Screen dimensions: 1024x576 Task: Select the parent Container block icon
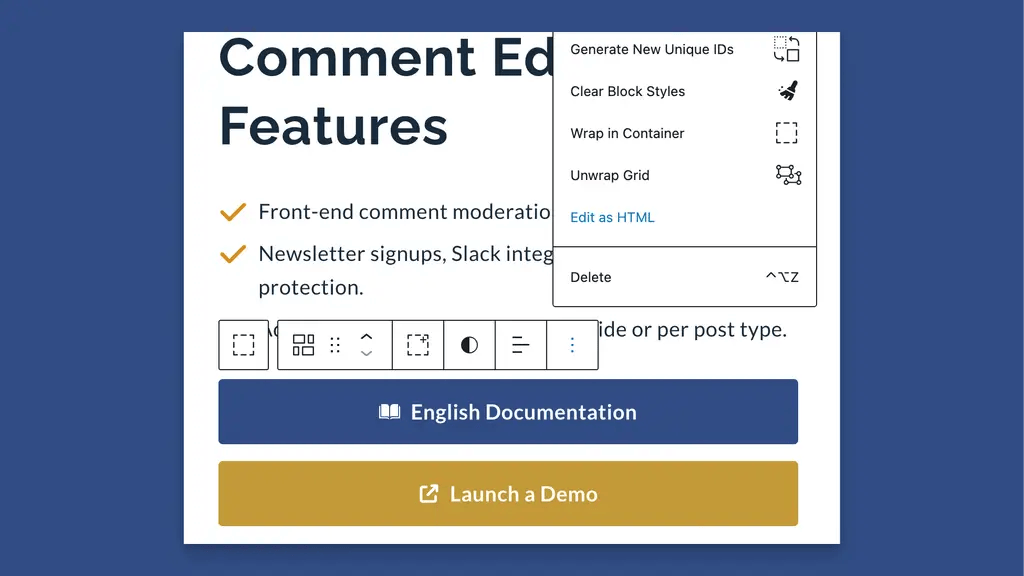click(243, 344)
